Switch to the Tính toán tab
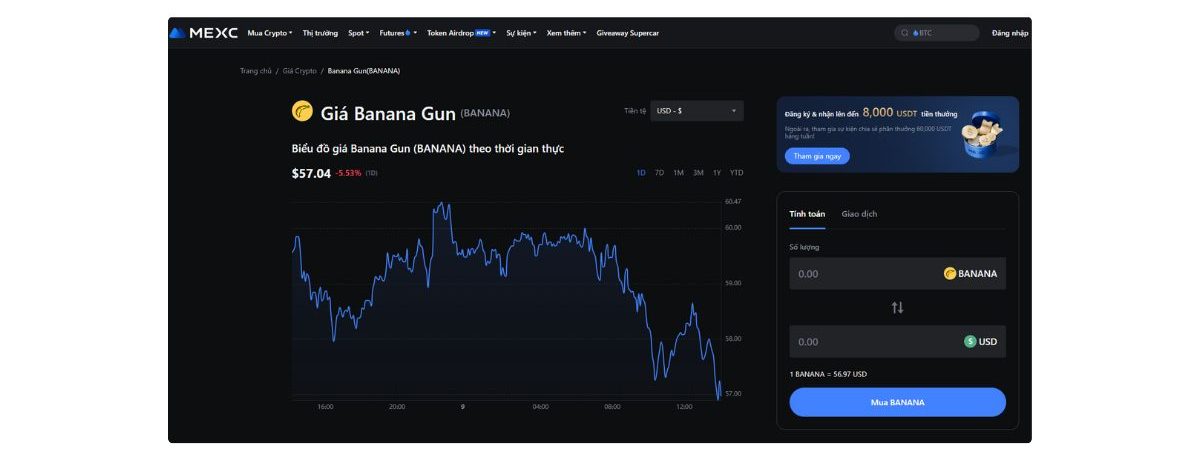This screenshot has height=458, width=1200. point(807,214)
